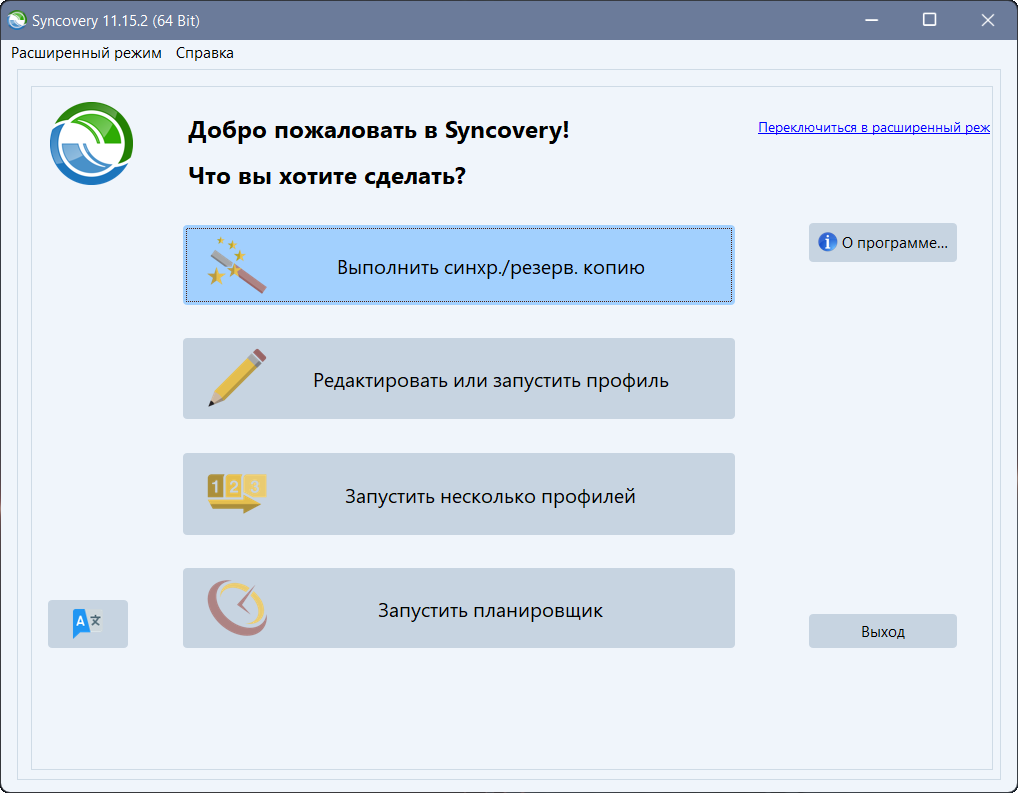The width and height of the screenshot is (1018, 793).
Task: Click the Syncovery app icon in the title bar
Action: pyautogui.click(x=17, y=20)
